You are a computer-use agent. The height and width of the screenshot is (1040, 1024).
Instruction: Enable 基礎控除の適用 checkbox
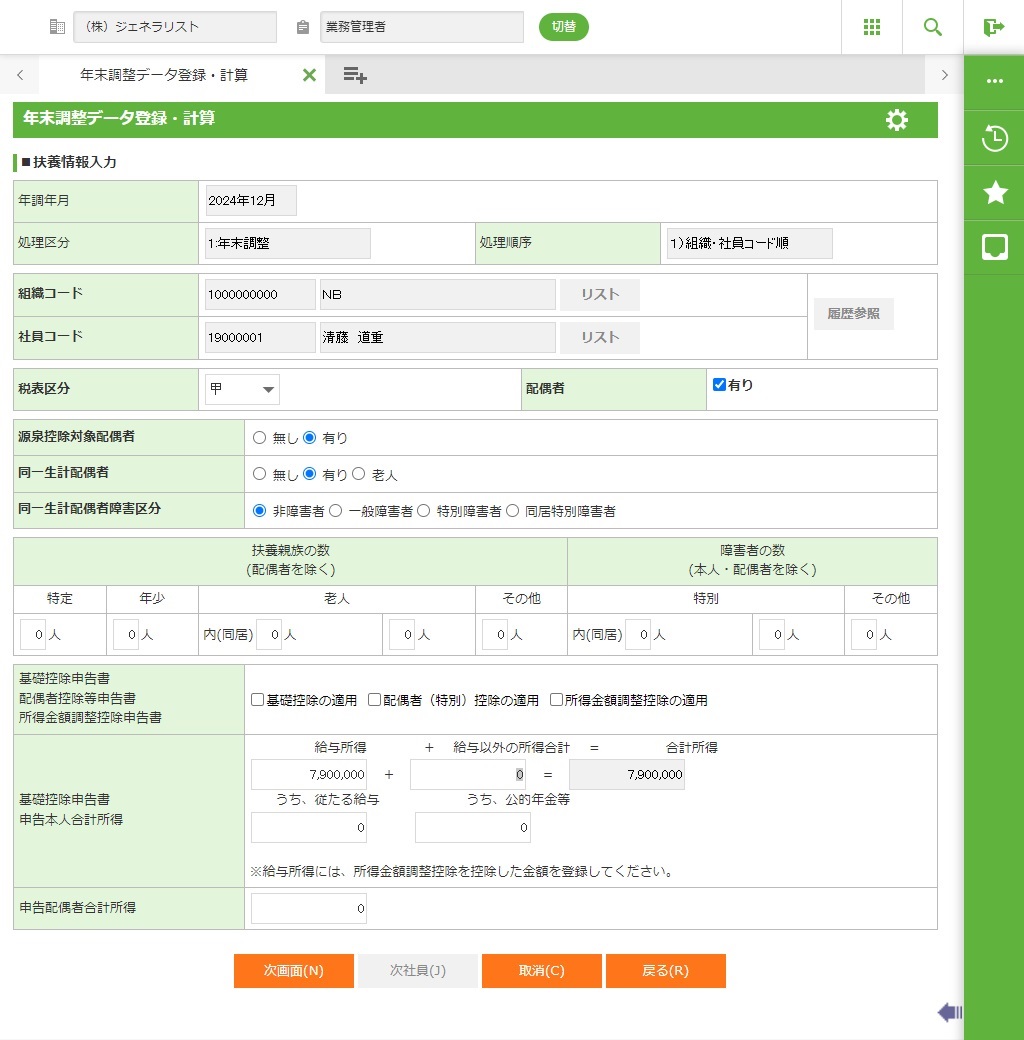point(258,700)
